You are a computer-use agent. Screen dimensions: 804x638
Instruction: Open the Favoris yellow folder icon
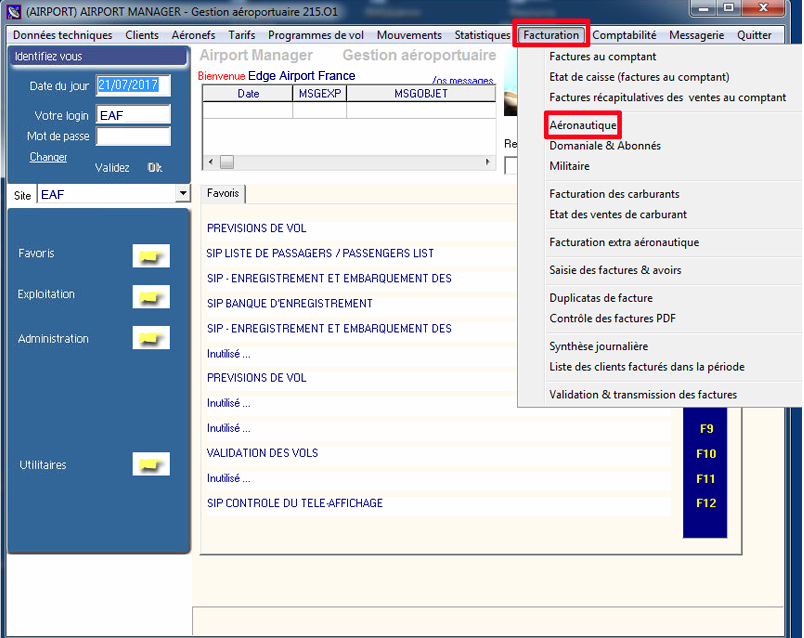coord(151,256)
